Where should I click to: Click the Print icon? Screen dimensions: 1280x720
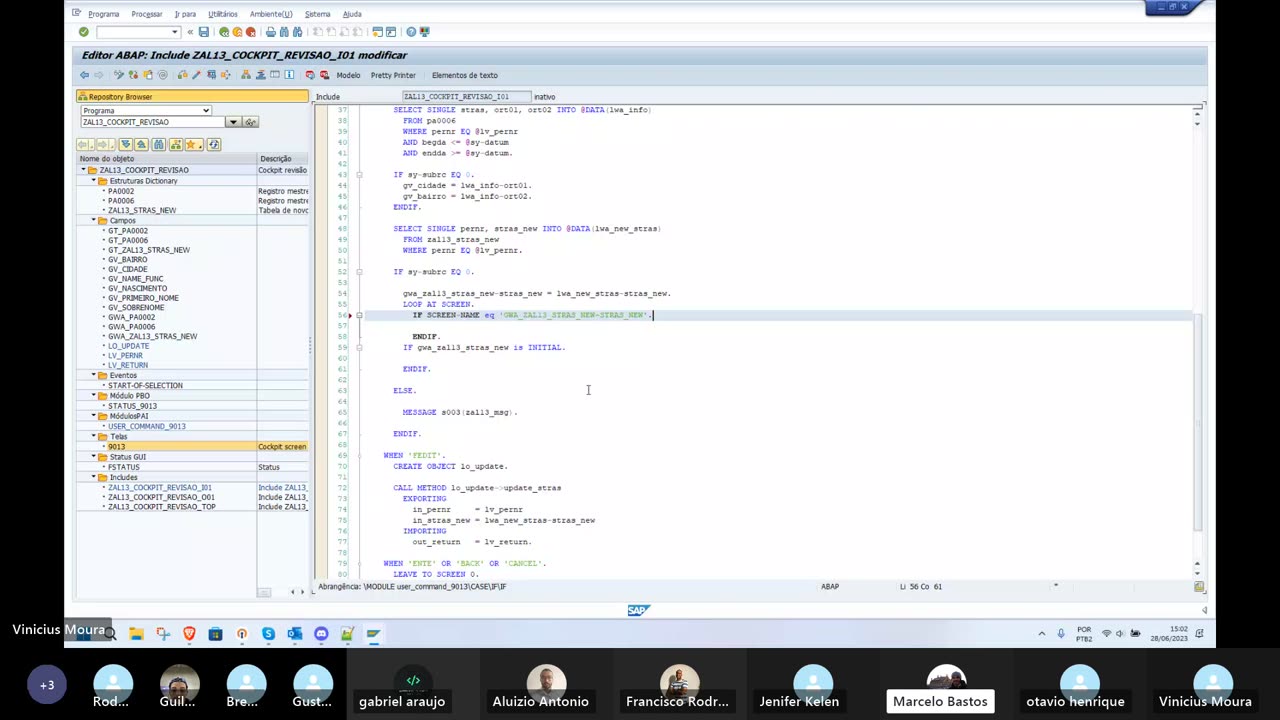coord(270,32)
